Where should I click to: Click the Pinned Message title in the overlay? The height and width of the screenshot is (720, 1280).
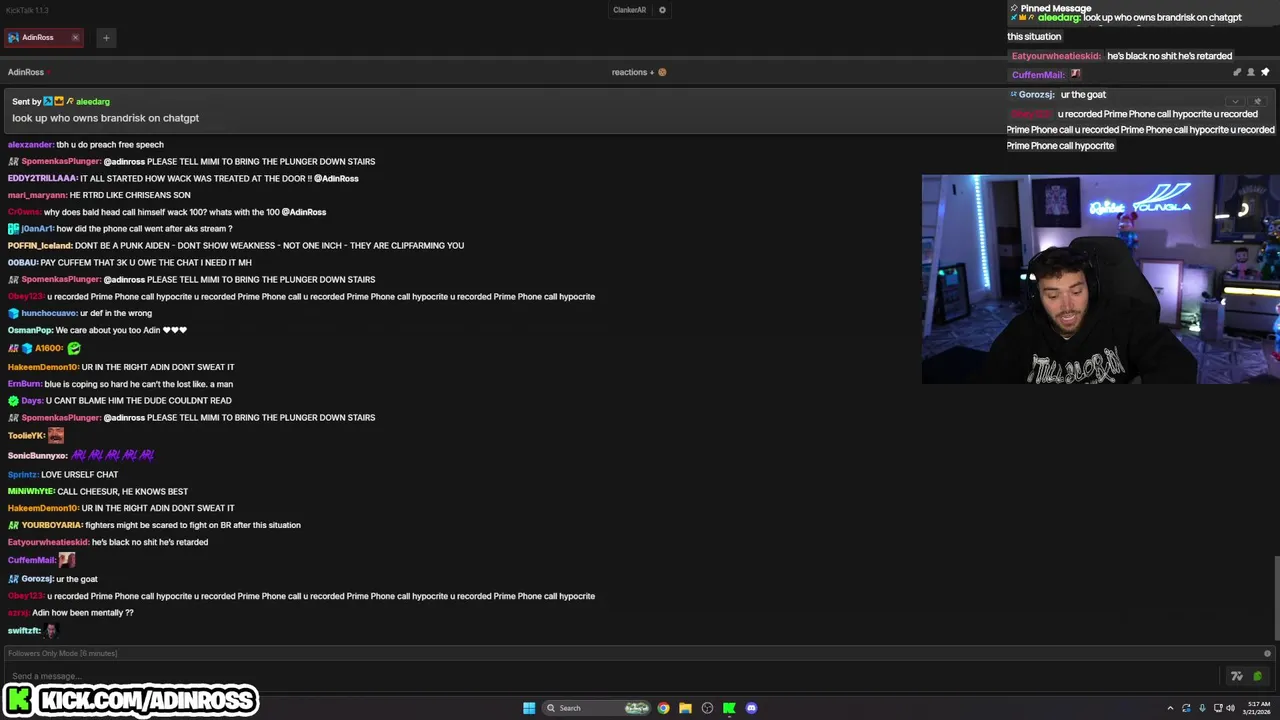[x=1056, y=8]
